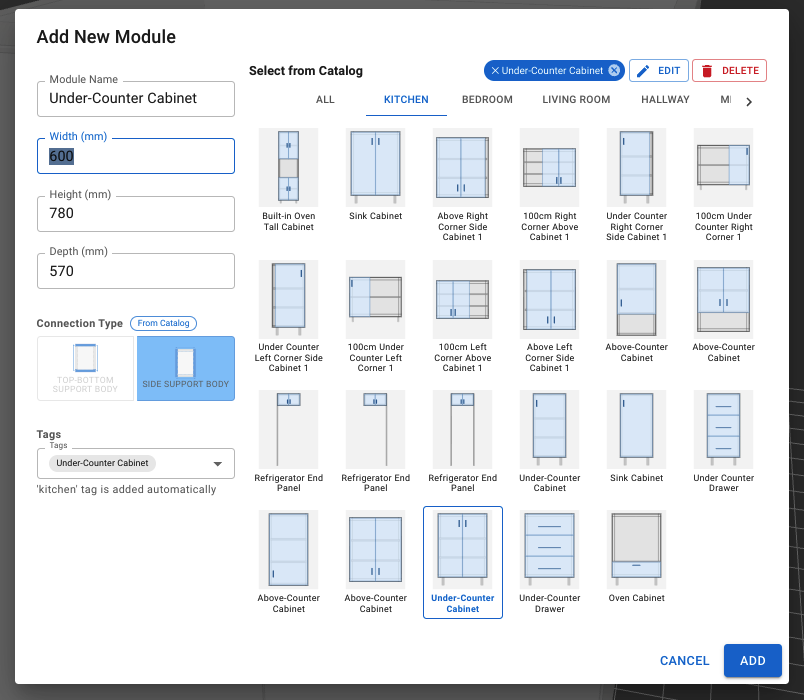Switch to the ALL tab
This screenshot has width=804, height=700.
325,99
